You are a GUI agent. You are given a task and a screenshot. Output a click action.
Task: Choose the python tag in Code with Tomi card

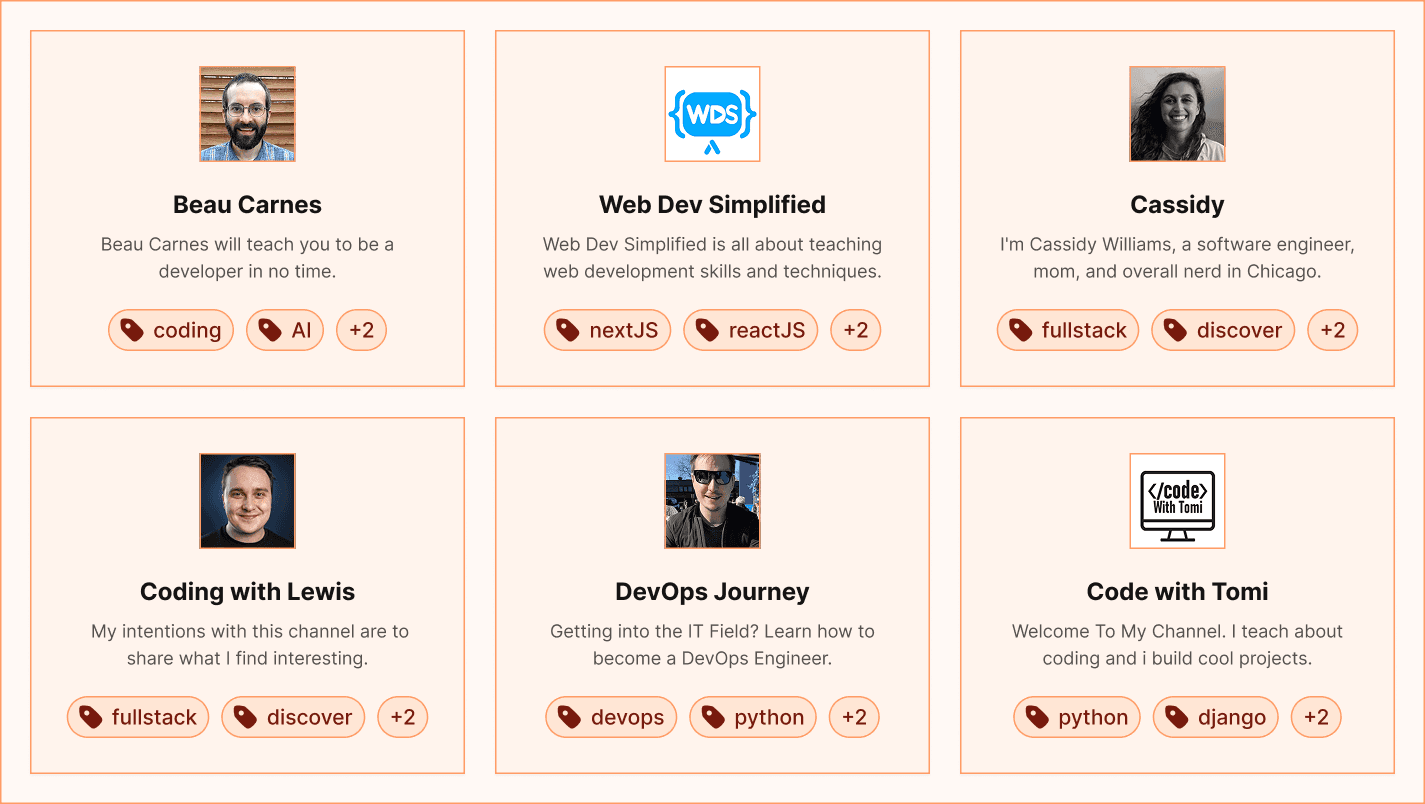(x=1077, y=717)
